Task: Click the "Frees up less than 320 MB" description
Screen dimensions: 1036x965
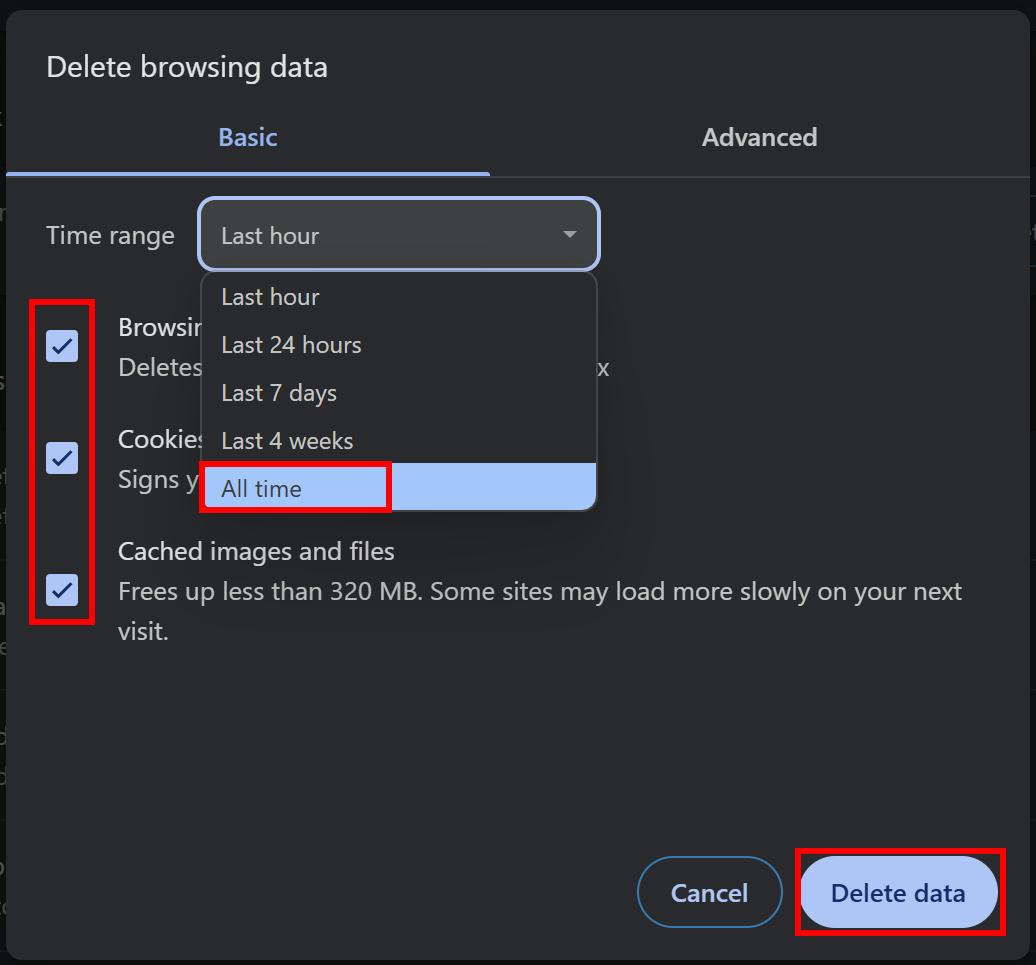Action: (540, 592)
